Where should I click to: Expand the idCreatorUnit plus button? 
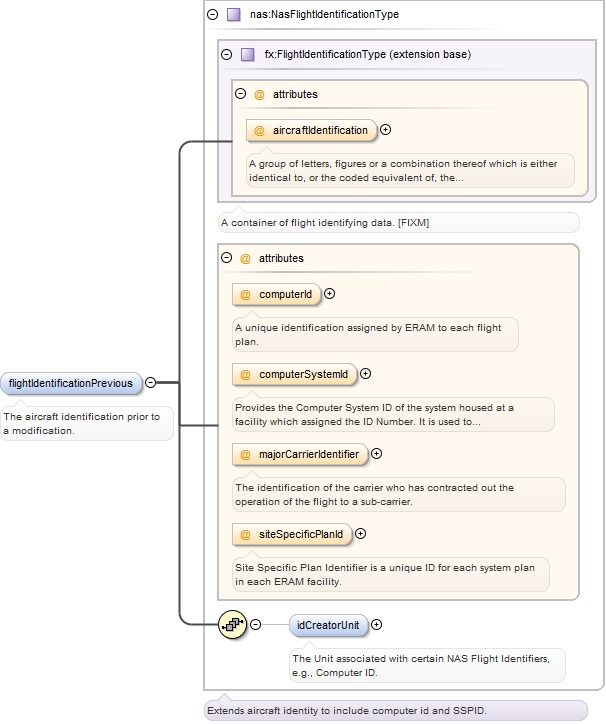(376, 625)
